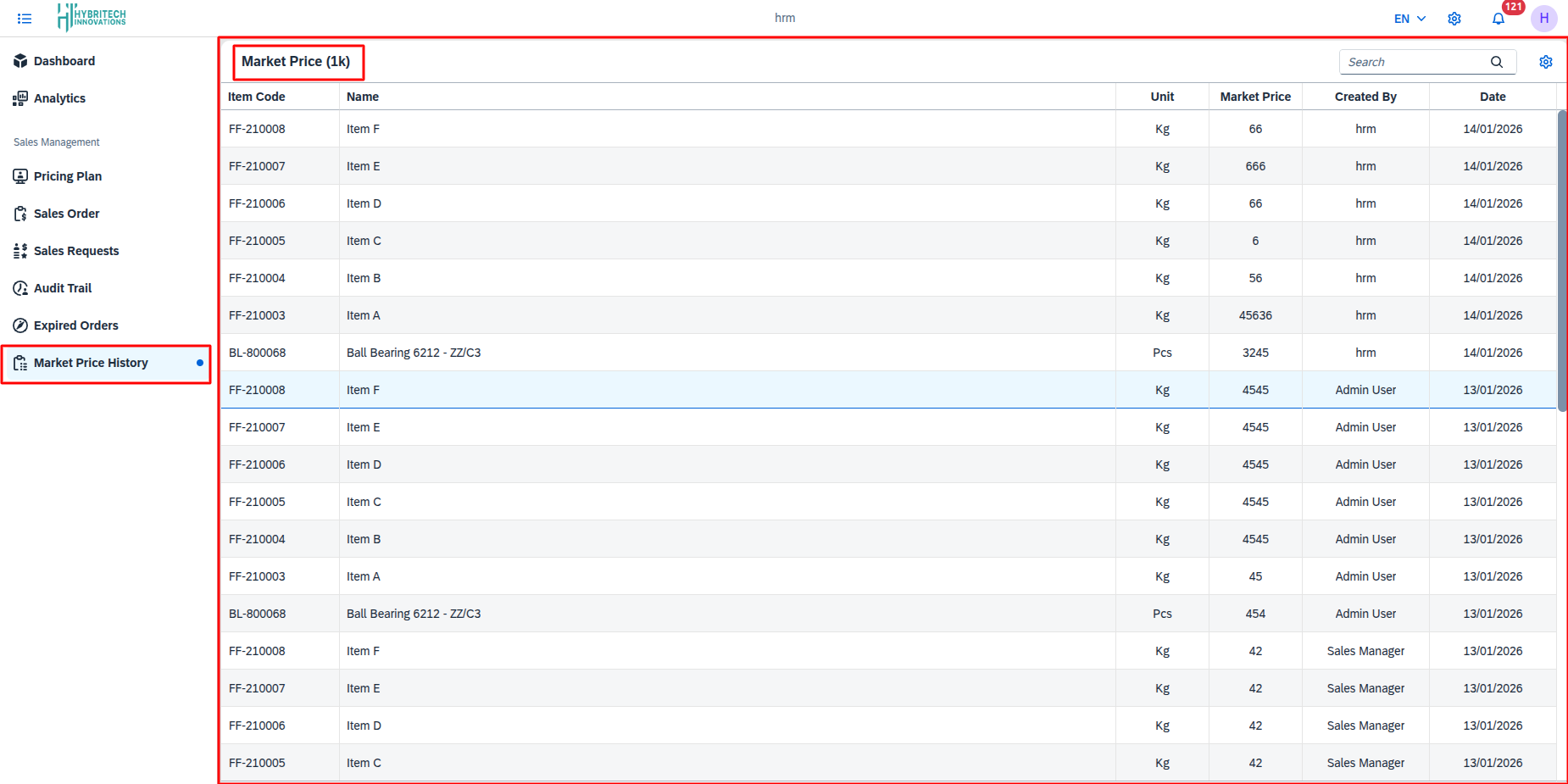
Task: Select Market Price History menu item
Action: [x=91, y=363]
